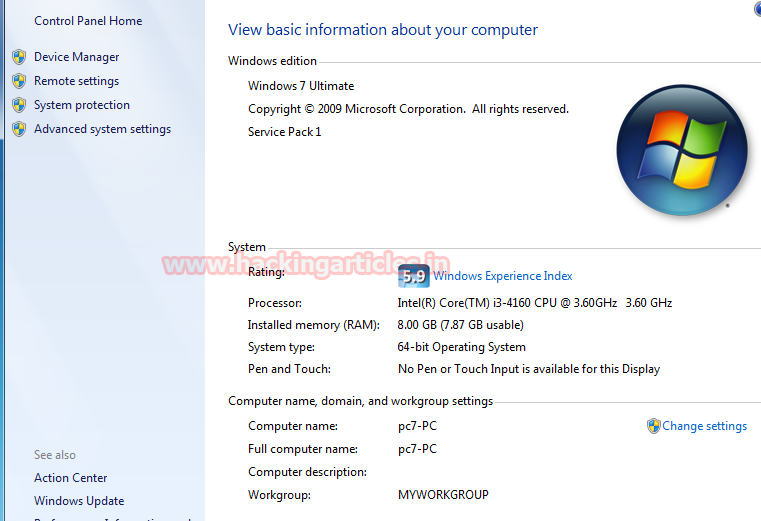Viewport: 761px width, 521px height.
Task: Click the Windows 7 logo orb
Action: click(682, 150)
